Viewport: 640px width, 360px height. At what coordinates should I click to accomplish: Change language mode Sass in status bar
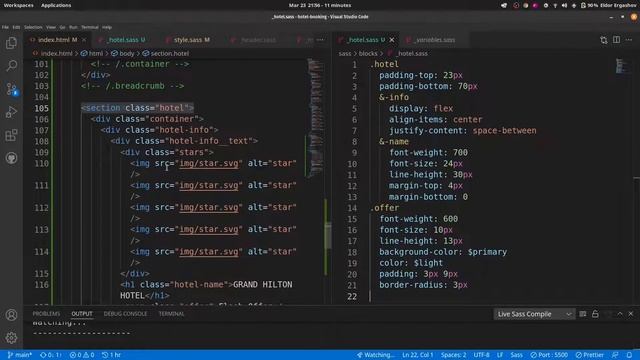point(516,355)
